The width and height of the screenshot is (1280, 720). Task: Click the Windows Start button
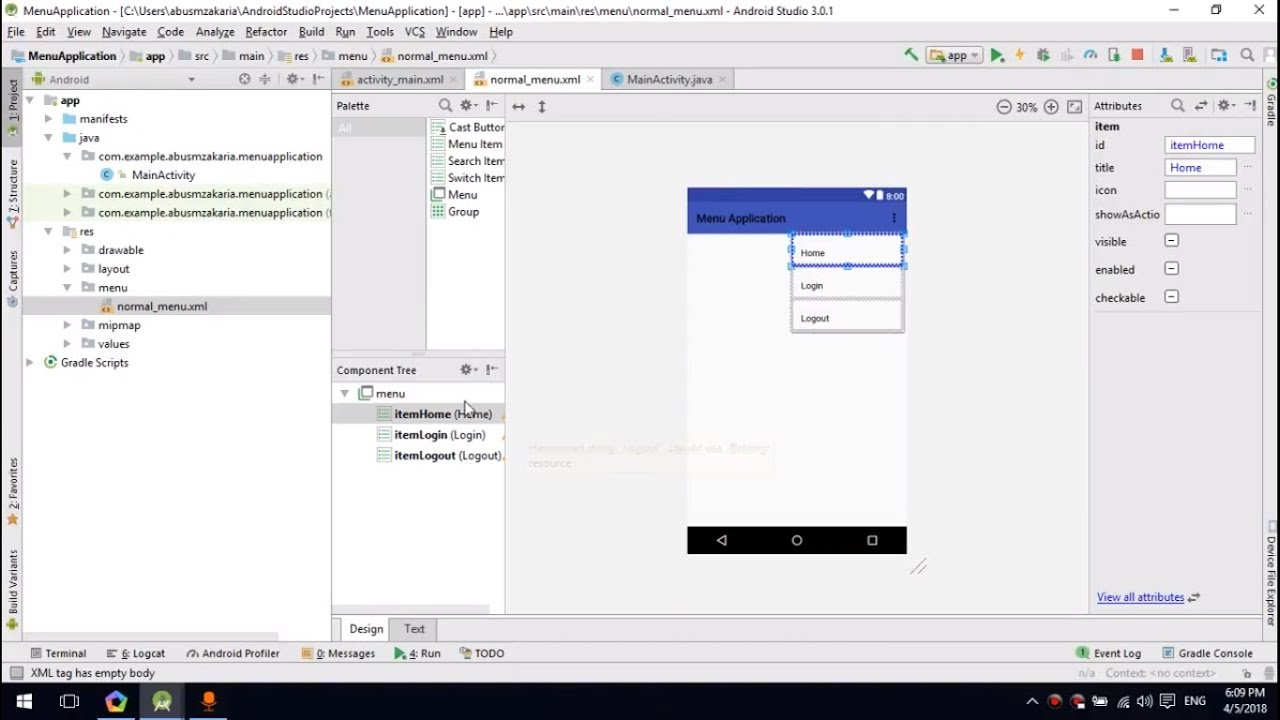pos(24,701)
